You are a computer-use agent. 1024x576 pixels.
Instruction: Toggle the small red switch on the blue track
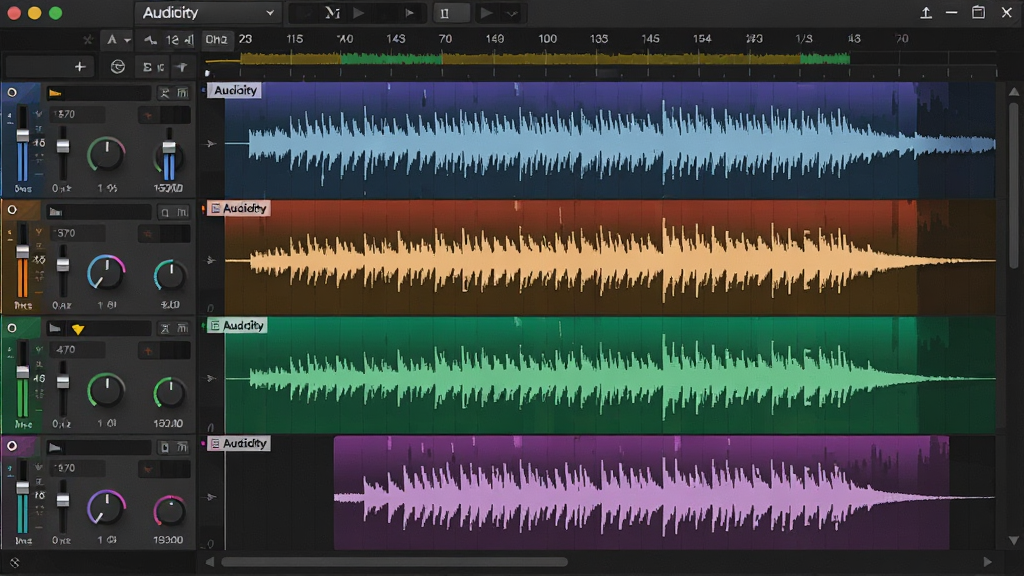tap(148, 116)
